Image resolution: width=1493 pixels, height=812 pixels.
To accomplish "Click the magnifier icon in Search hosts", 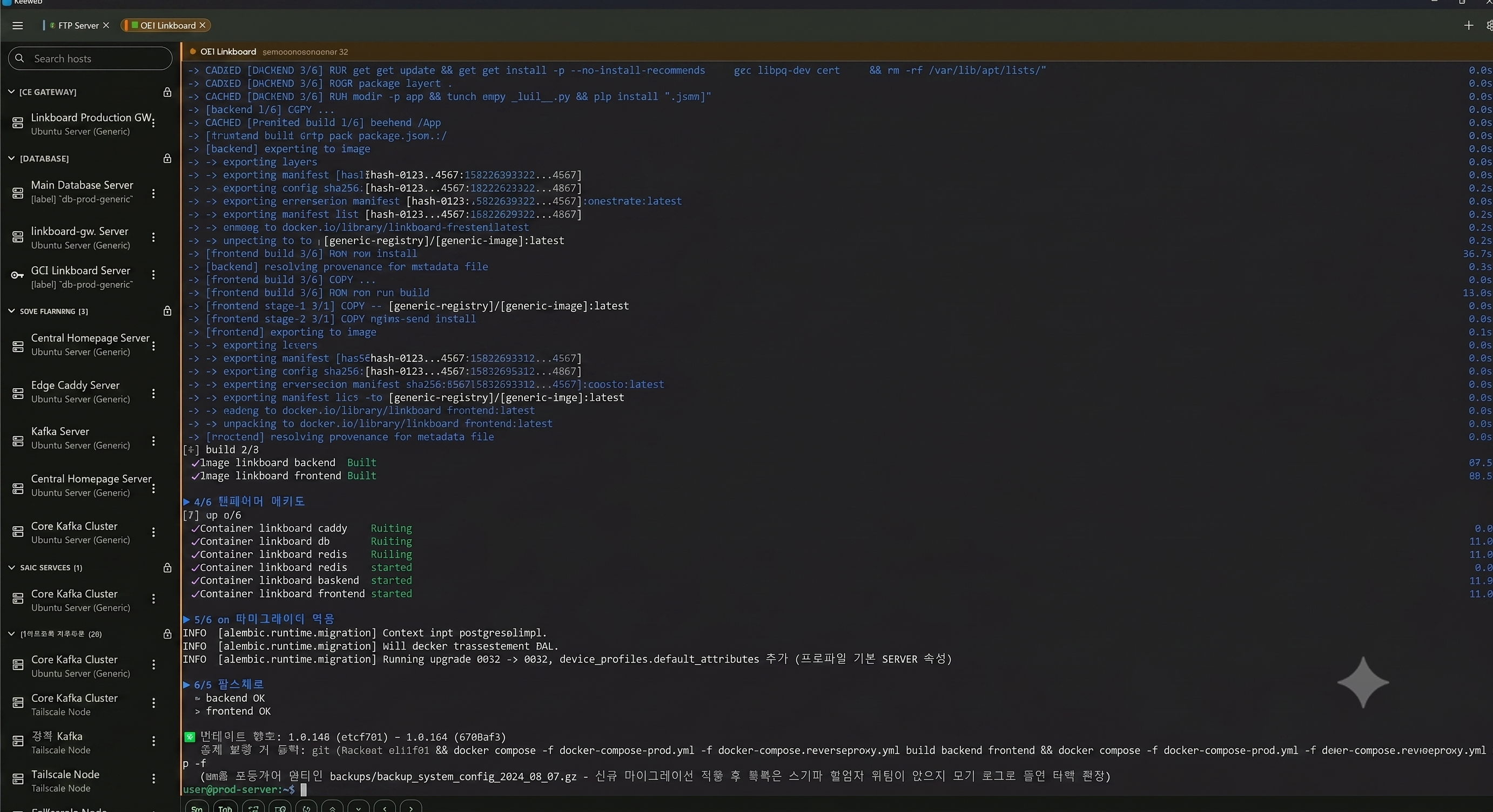I will 19,58.
